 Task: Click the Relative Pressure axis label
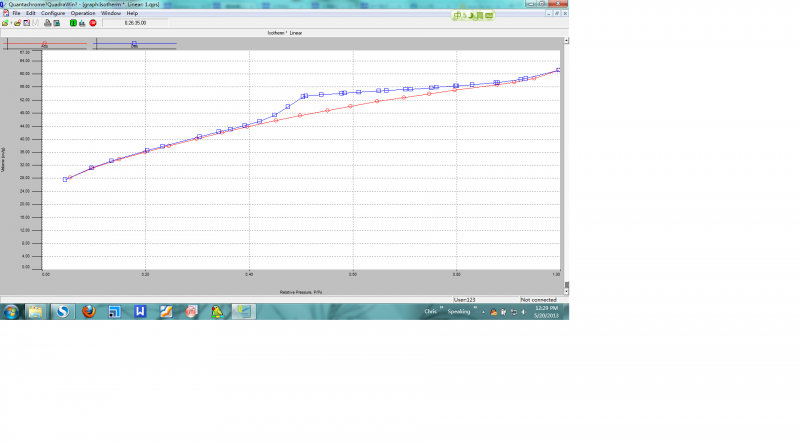pyautogui.click(x=301, y=292)
